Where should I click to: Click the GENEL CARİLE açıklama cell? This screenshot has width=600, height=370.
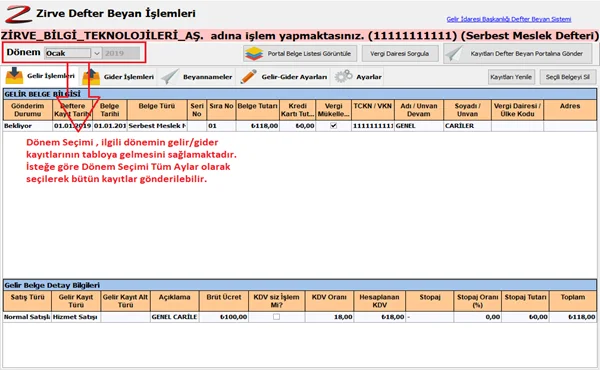pos(174,317)
